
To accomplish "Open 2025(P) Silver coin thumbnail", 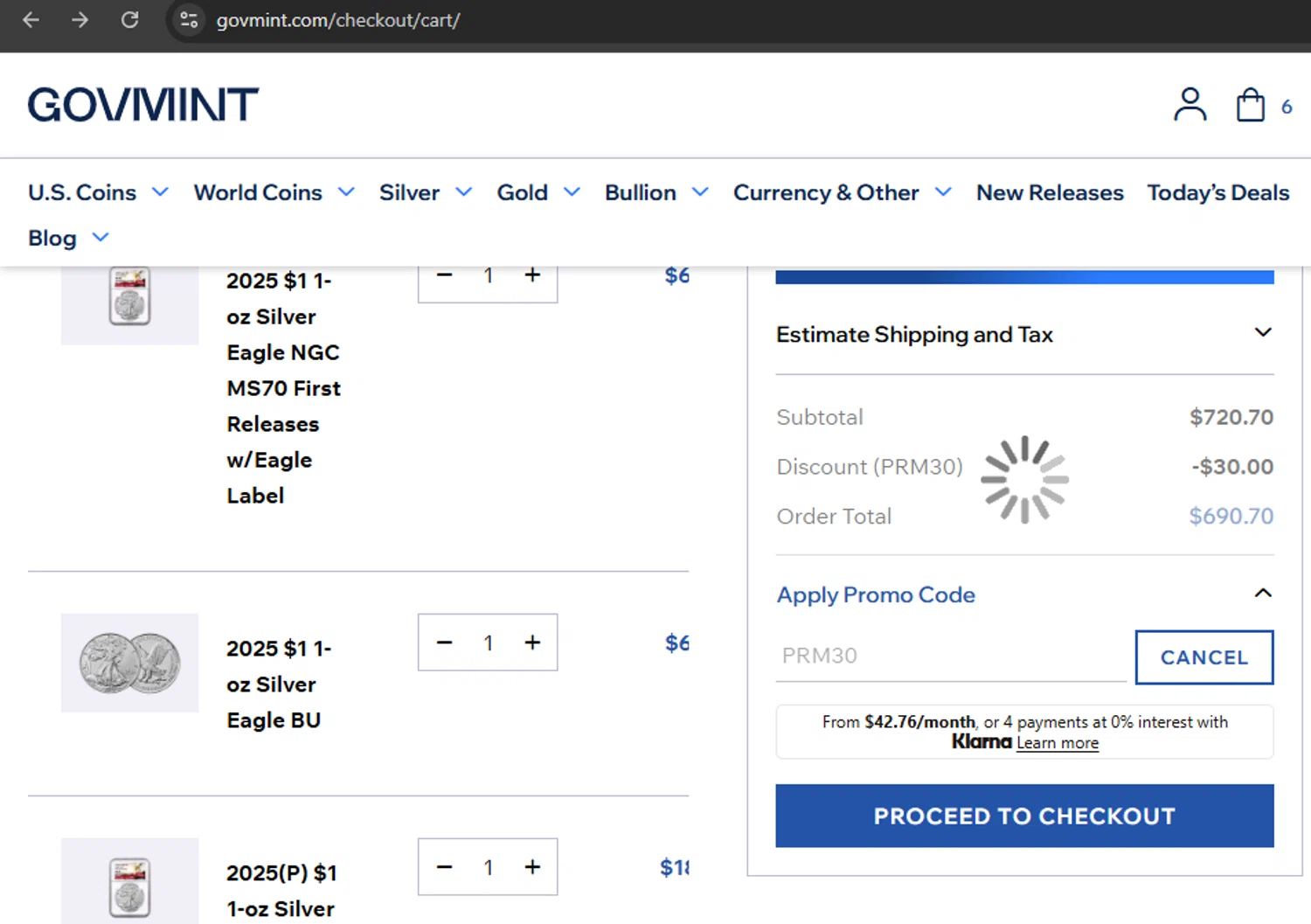I will click(x=129, y=881).
